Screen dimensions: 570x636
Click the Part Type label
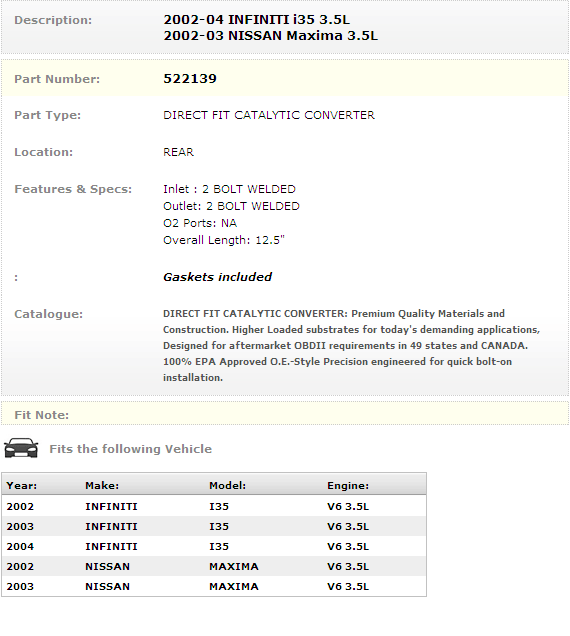47,115
